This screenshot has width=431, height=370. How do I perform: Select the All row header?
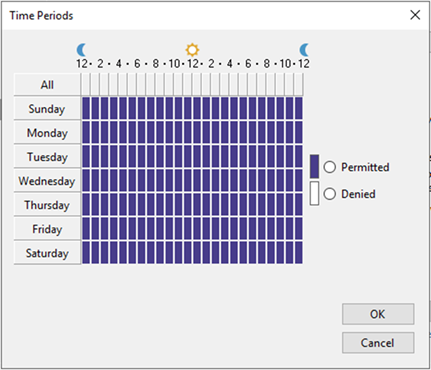point(47,85)
